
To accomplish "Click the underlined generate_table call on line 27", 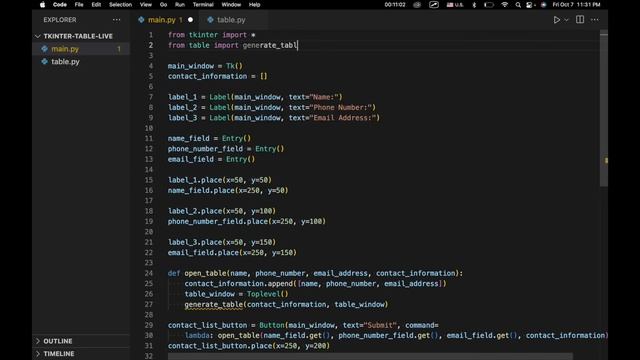I will 213,304.
